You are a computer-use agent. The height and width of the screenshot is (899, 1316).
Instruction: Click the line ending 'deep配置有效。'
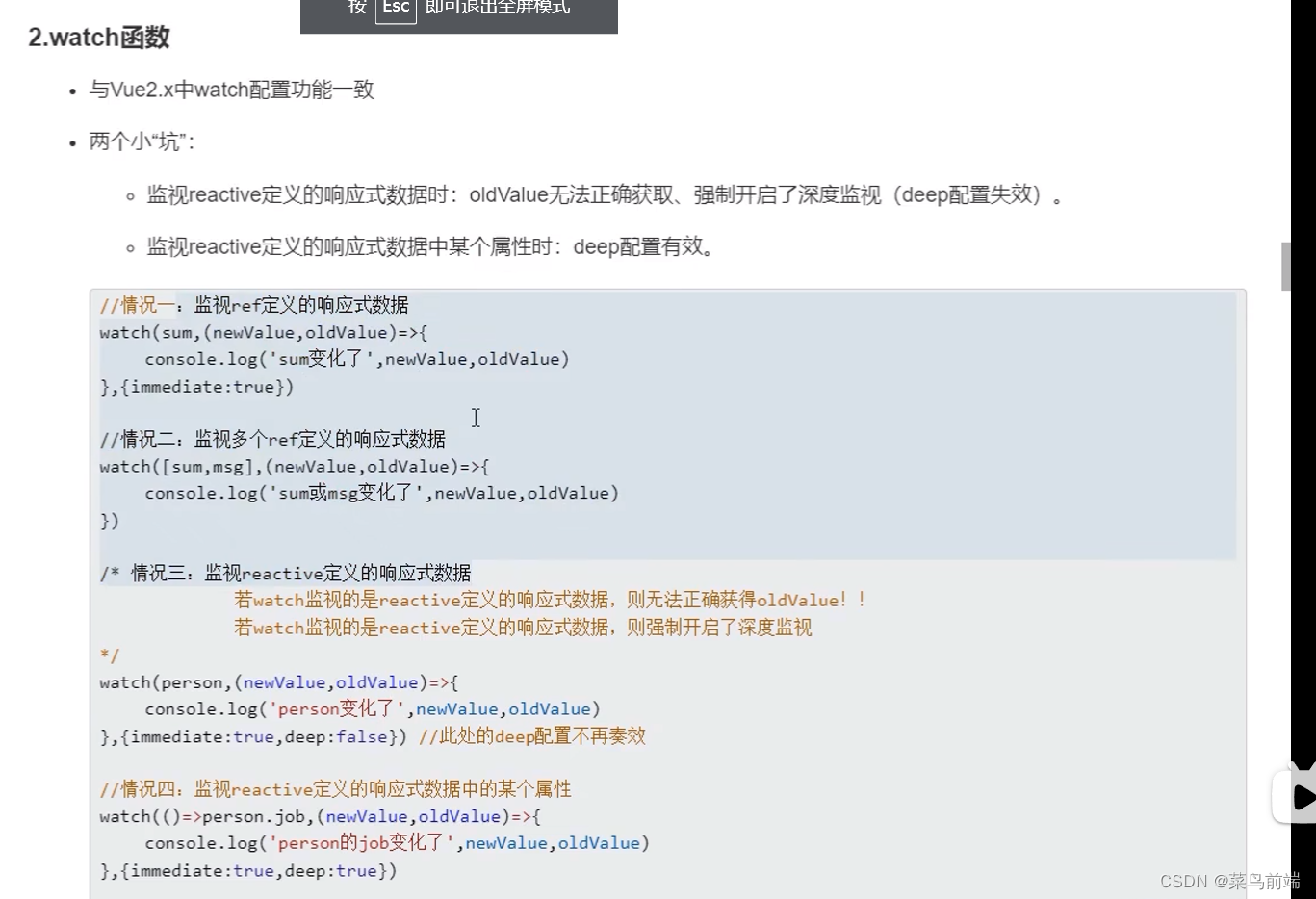(432, 247)
